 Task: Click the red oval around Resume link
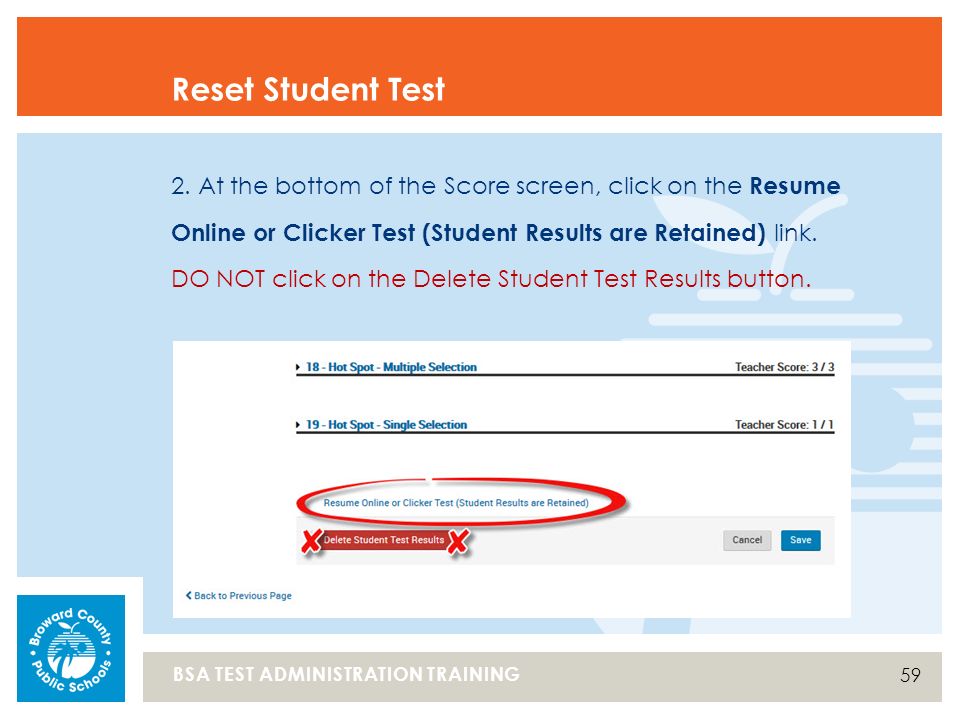click(x=463, y=502)
